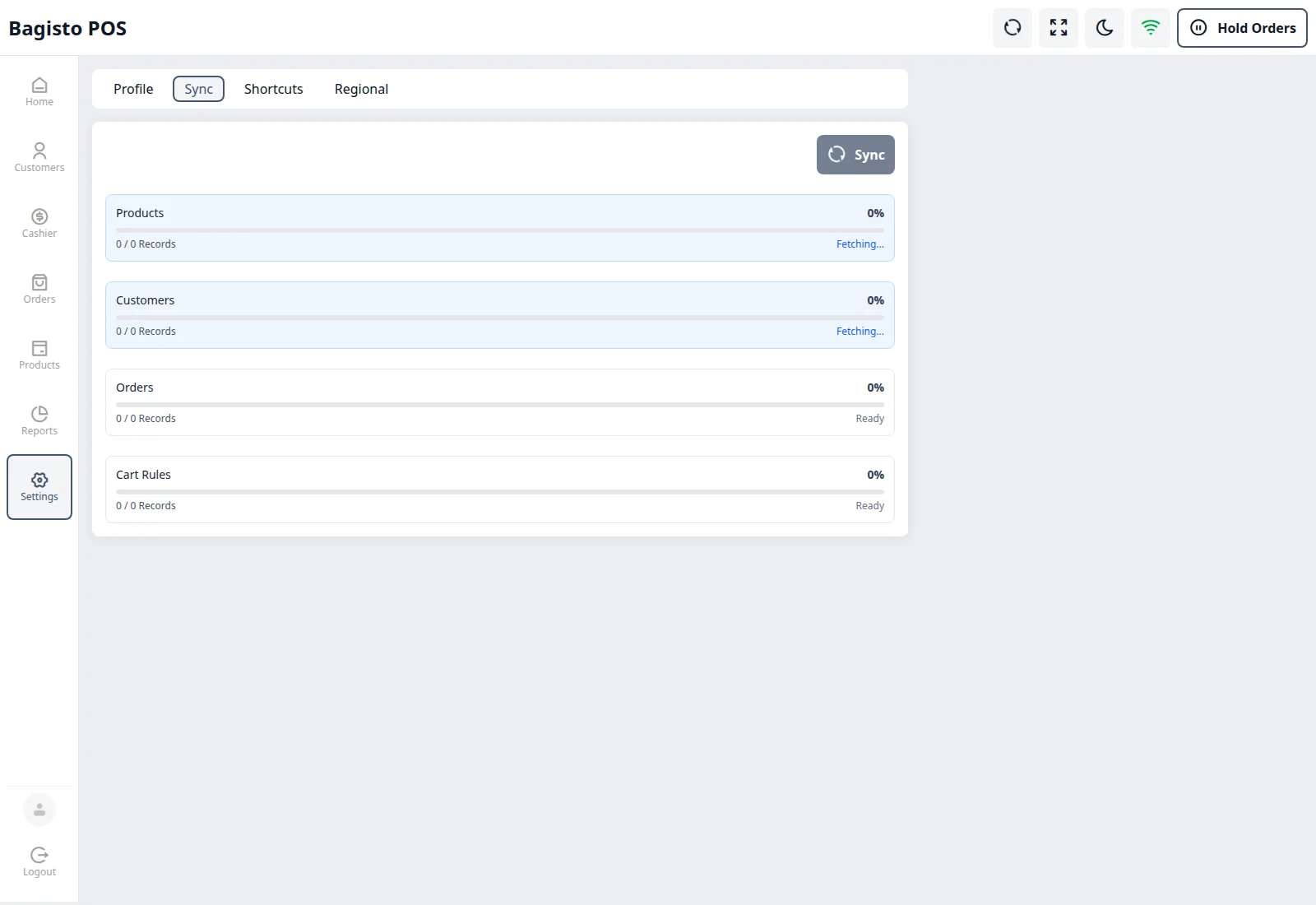Click Fetching... status in Products card

coord(860,244)
